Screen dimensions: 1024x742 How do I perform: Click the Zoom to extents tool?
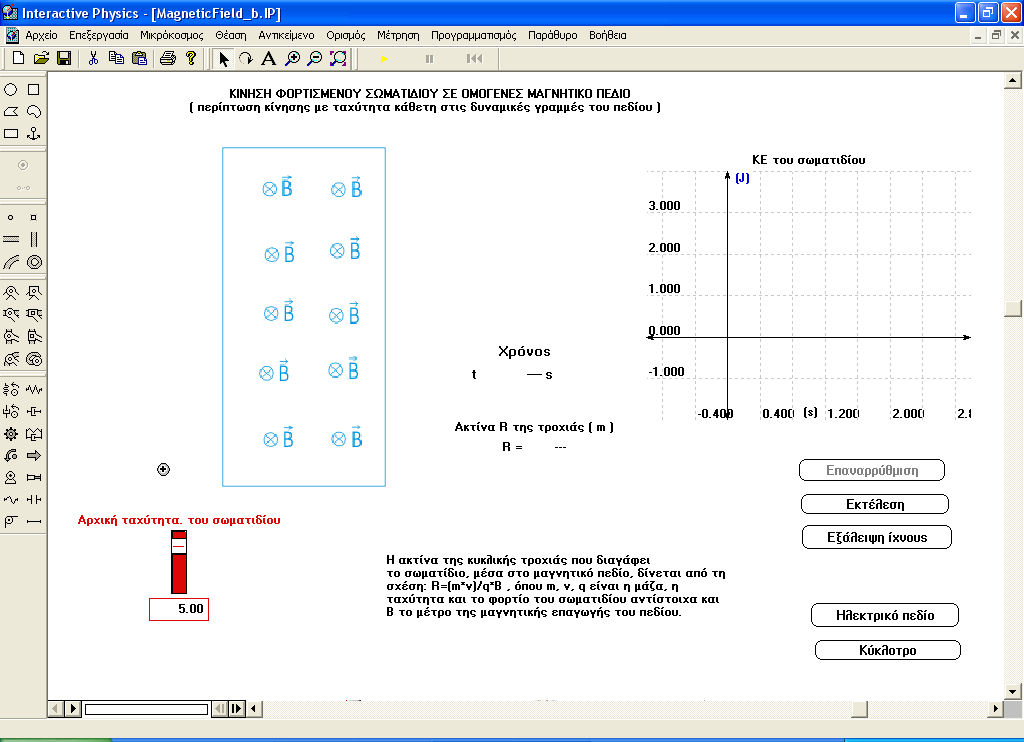tap(338, 59)
